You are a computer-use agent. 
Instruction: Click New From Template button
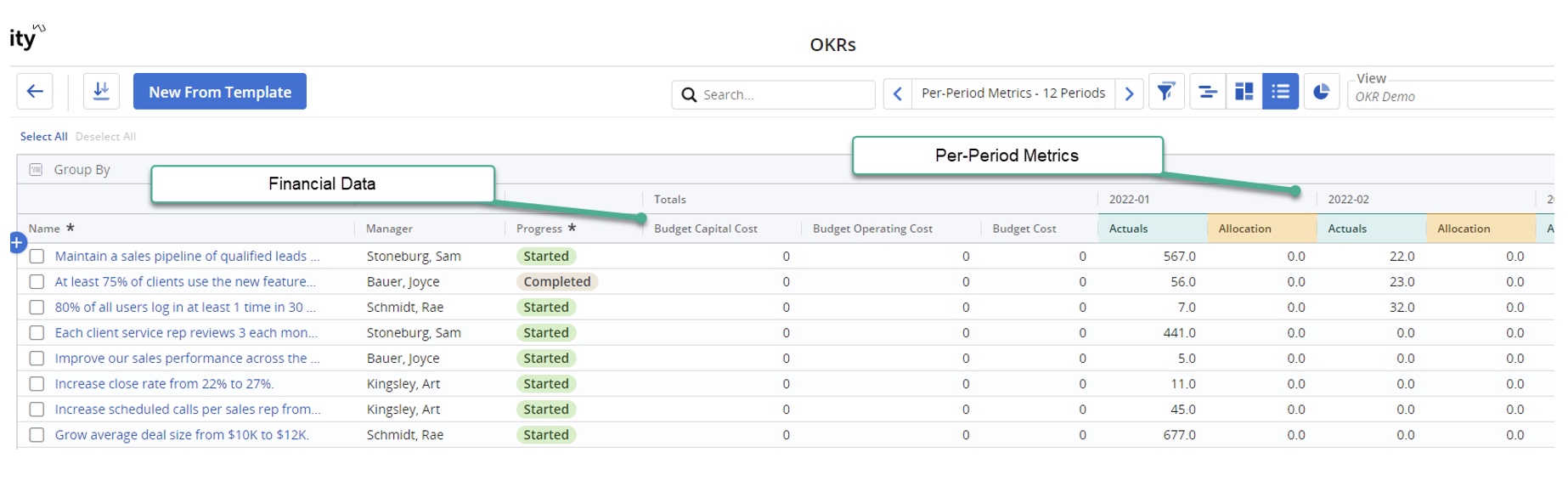[x=220, y=92]
